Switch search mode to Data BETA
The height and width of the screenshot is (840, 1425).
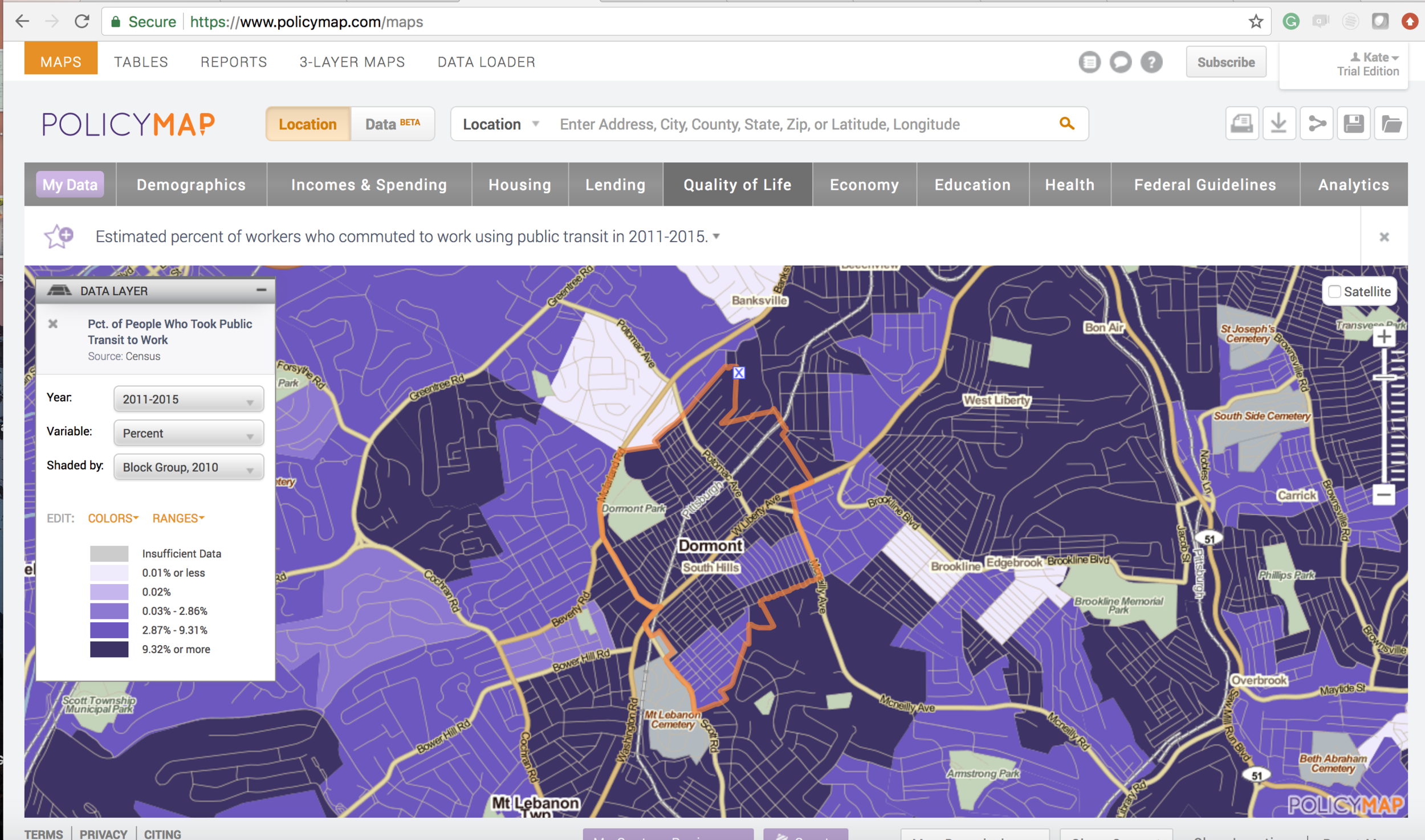(x=393, y=124)
